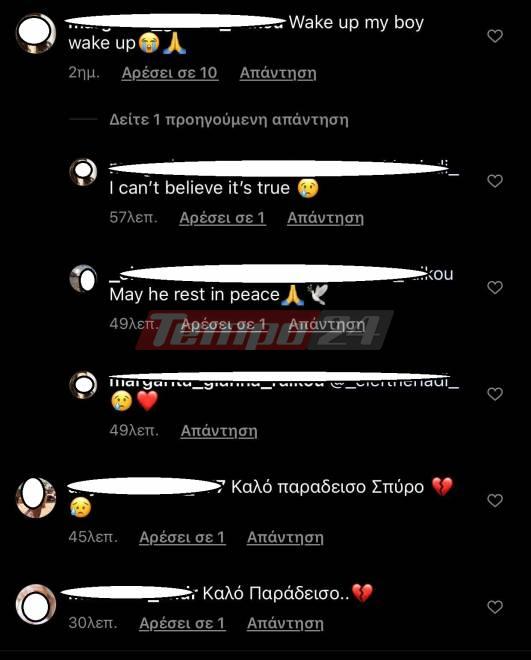Open avatar of 30λεπ. commenter
The width and height of the screenshot is (531, 660).
point(36,604)
